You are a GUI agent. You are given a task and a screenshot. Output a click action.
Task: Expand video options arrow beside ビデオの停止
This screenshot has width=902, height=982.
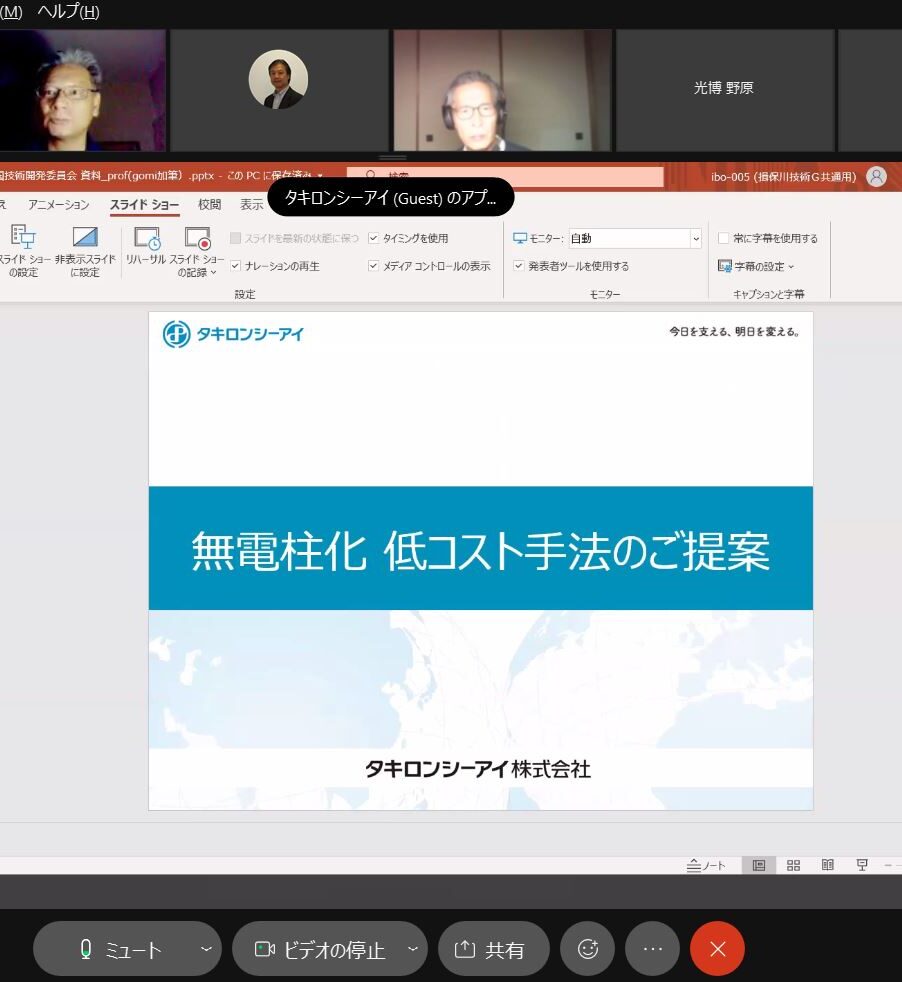coord(413,949)
